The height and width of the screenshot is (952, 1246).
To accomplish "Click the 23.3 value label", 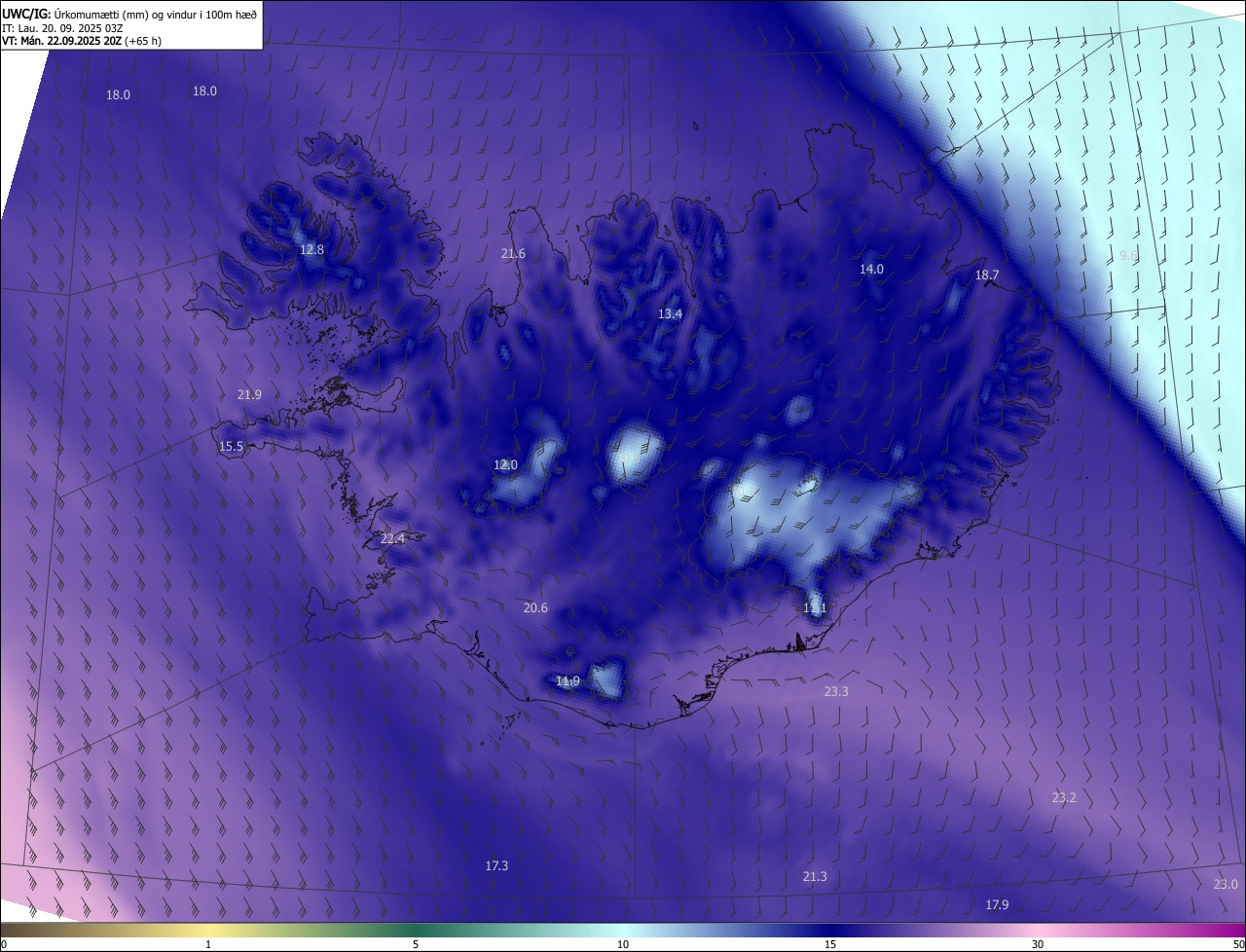I will (x=836, y=692).
